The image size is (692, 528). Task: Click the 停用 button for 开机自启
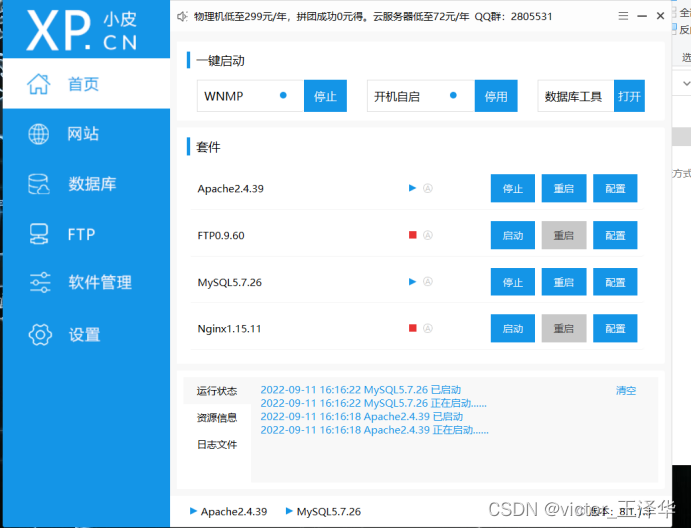496,96
